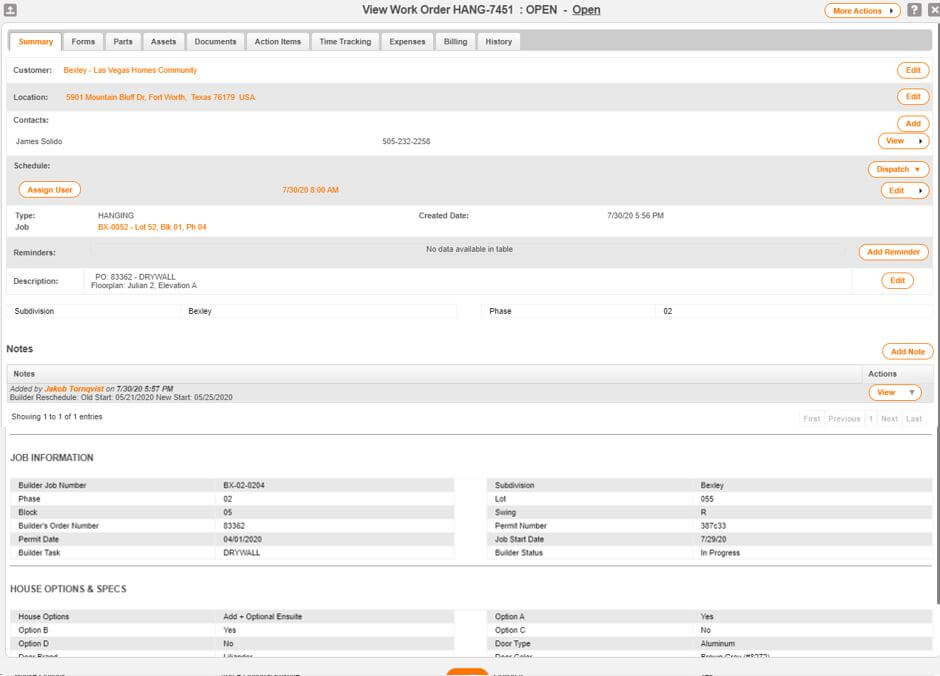Switch to the Billing tab

tap(455, 41)
